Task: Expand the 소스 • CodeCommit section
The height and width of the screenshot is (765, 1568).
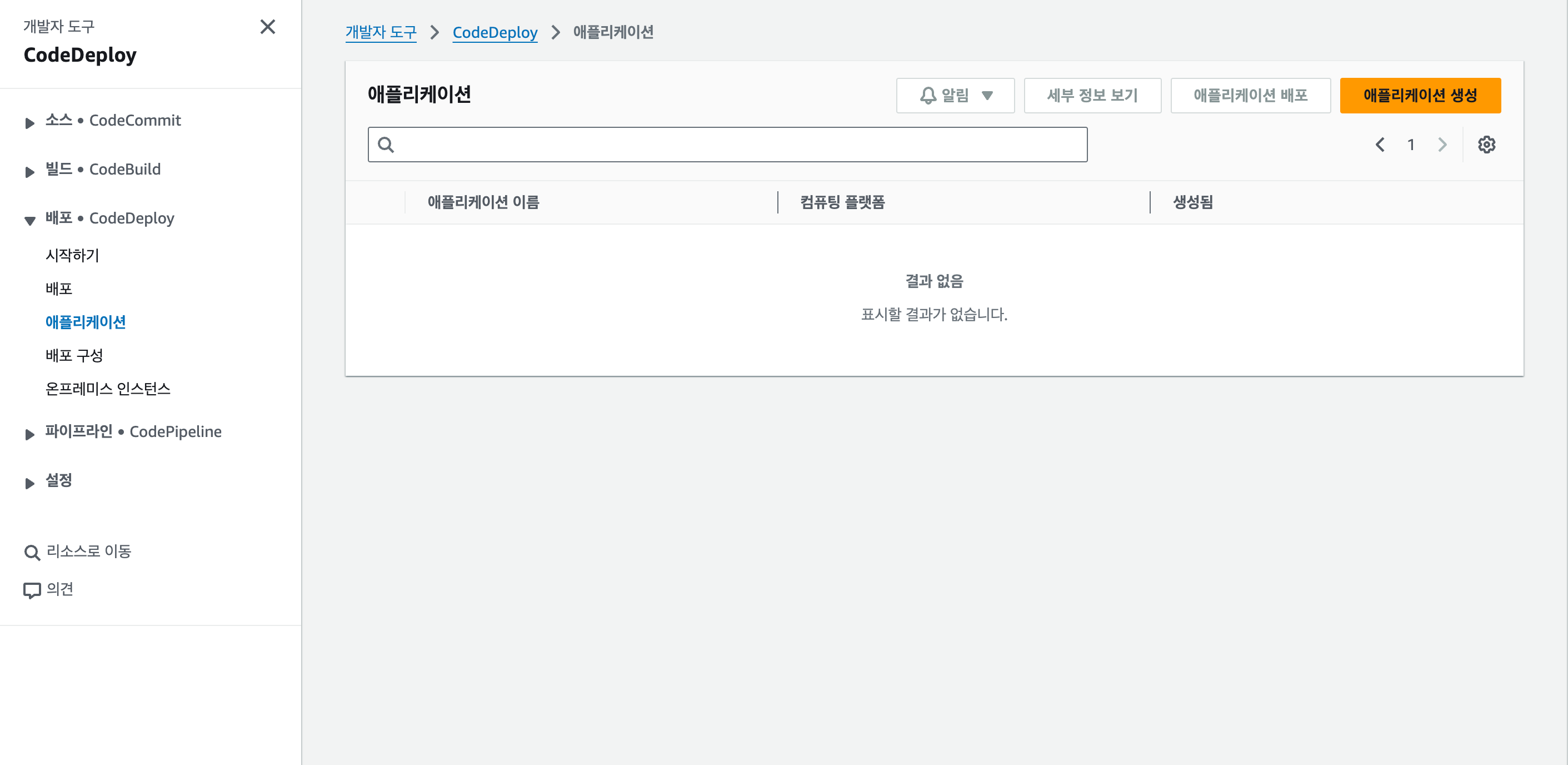Action: [30, 122]
